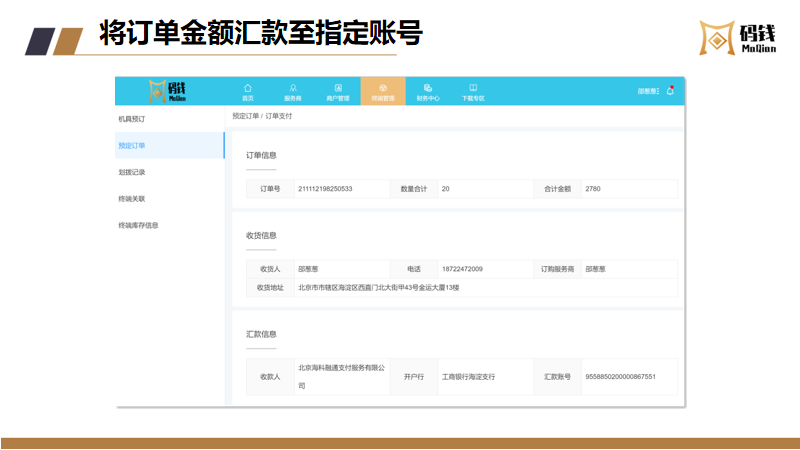Select 预定订单 in the sidebar

coord(132,146)
